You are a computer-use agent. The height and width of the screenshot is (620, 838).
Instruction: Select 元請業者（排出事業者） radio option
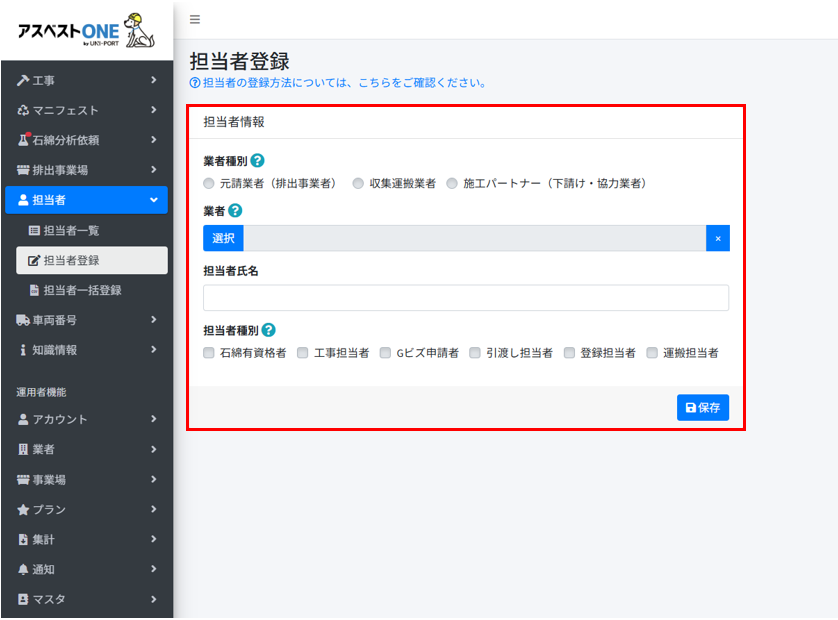click(x=209, y=184)
